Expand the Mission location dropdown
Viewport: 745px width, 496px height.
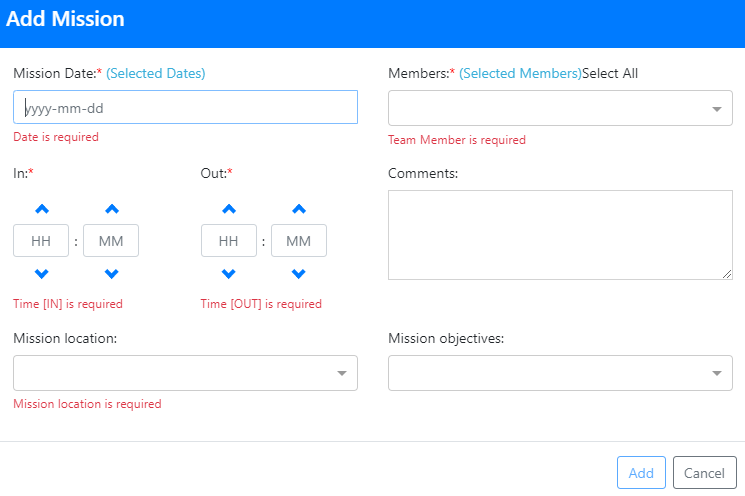click(x=185, y=373)
